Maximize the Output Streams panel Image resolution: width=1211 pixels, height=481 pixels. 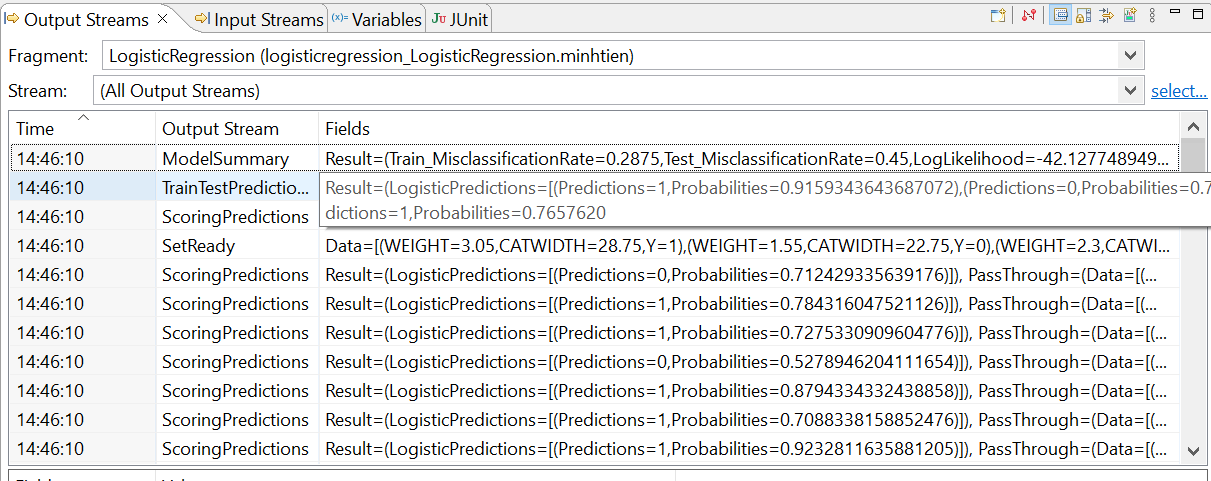tap(1197, 14)
